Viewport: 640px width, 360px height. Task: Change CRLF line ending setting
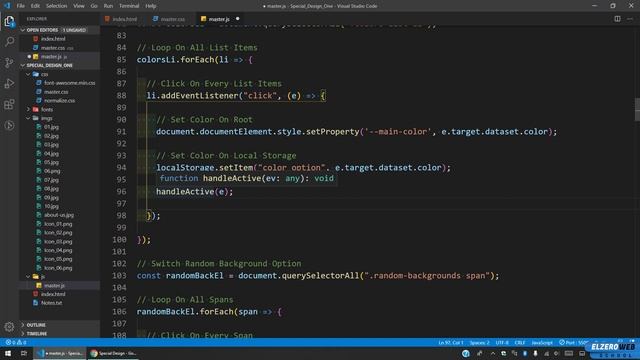click(x=520, y=342)
